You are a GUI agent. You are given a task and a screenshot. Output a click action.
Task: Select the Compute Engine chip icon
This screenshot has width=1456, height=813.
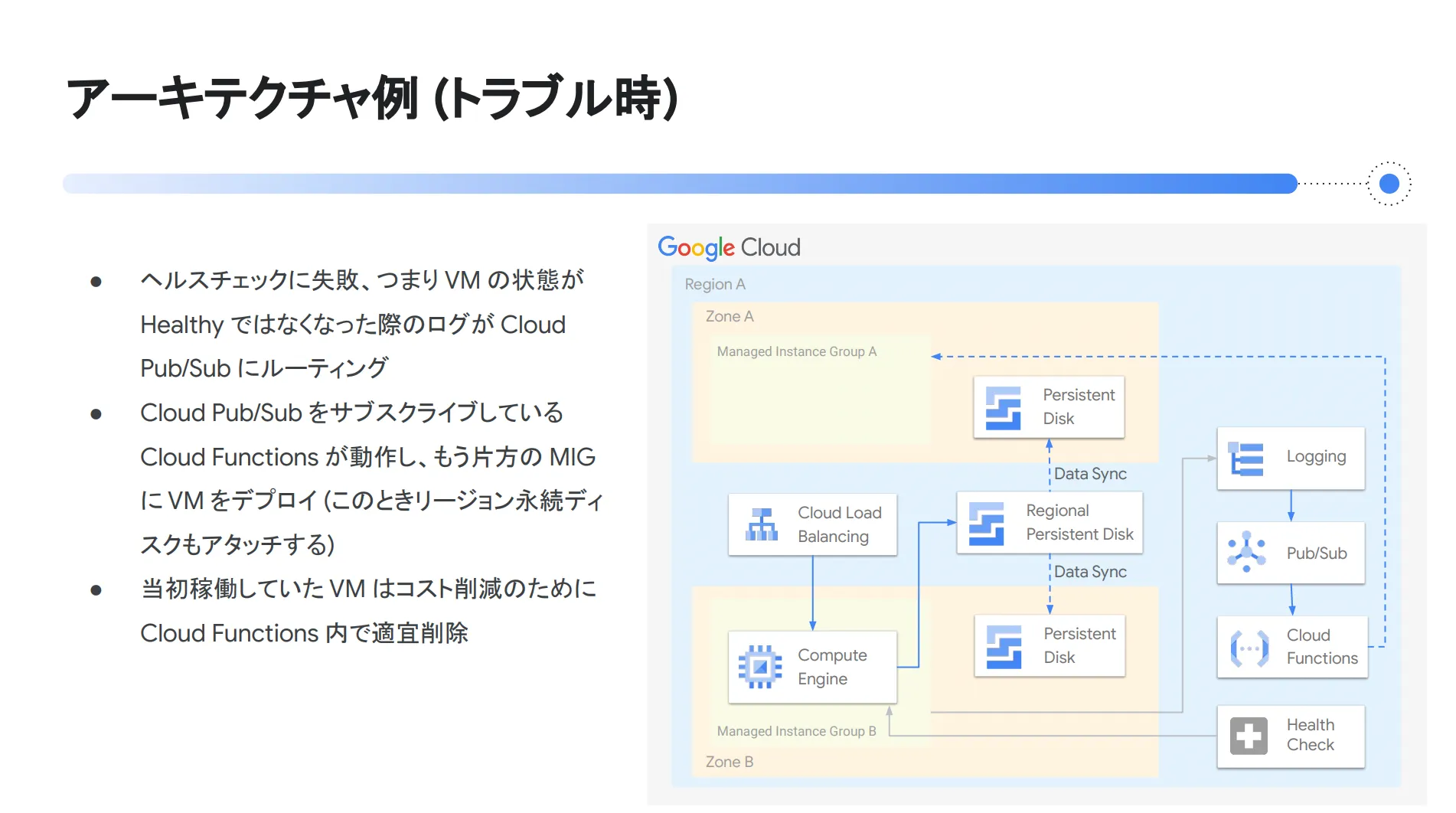(x=760, y=667)
